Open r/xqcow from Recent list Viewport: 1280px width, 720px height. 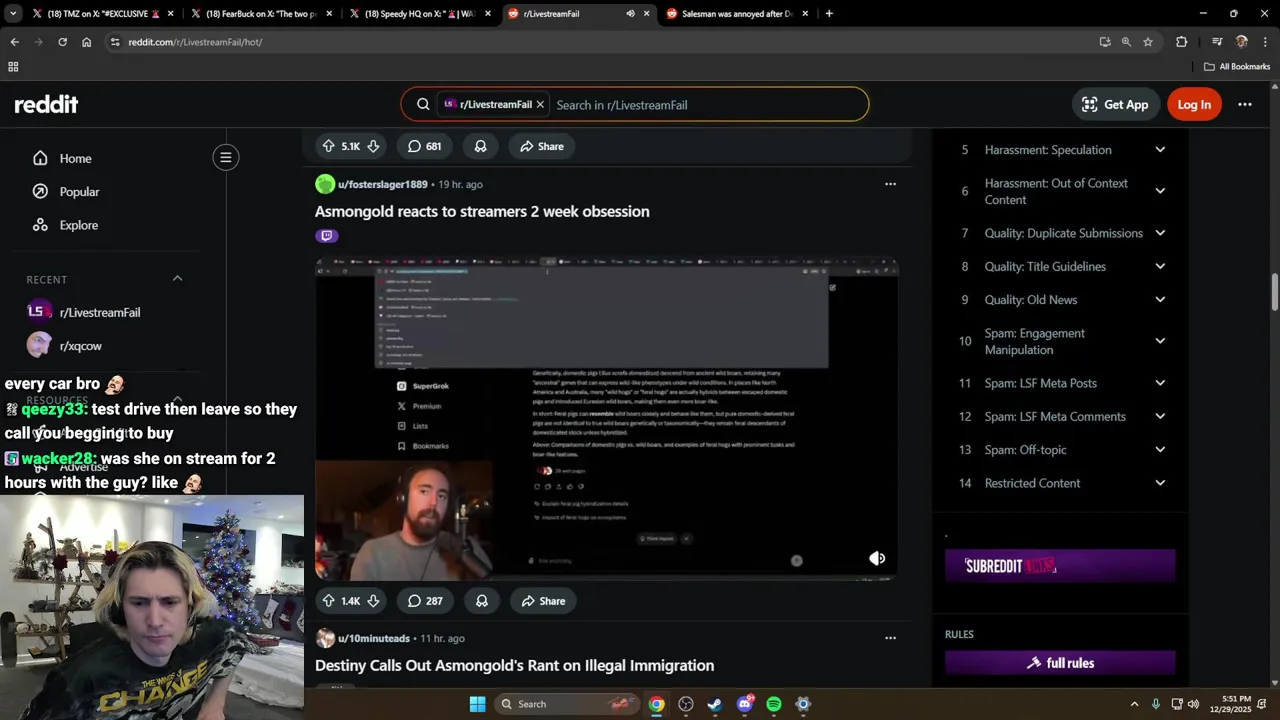click(x=80, y=346)
